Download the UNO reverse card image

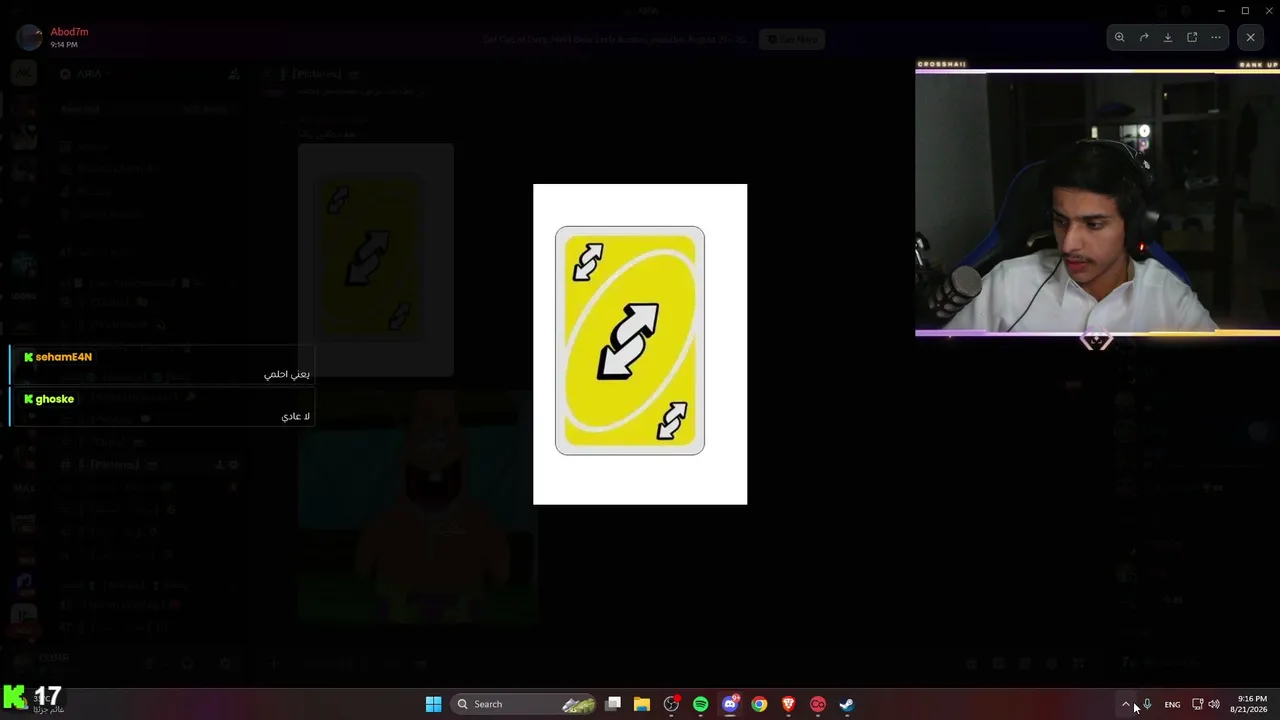point(1168,38)
